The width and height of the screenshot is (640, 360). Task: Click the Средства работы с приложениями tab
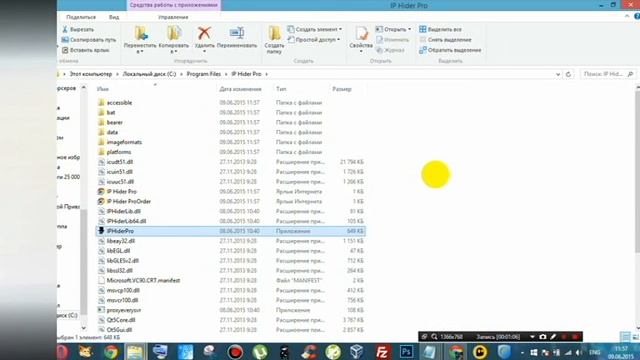(x=173, y=5)
